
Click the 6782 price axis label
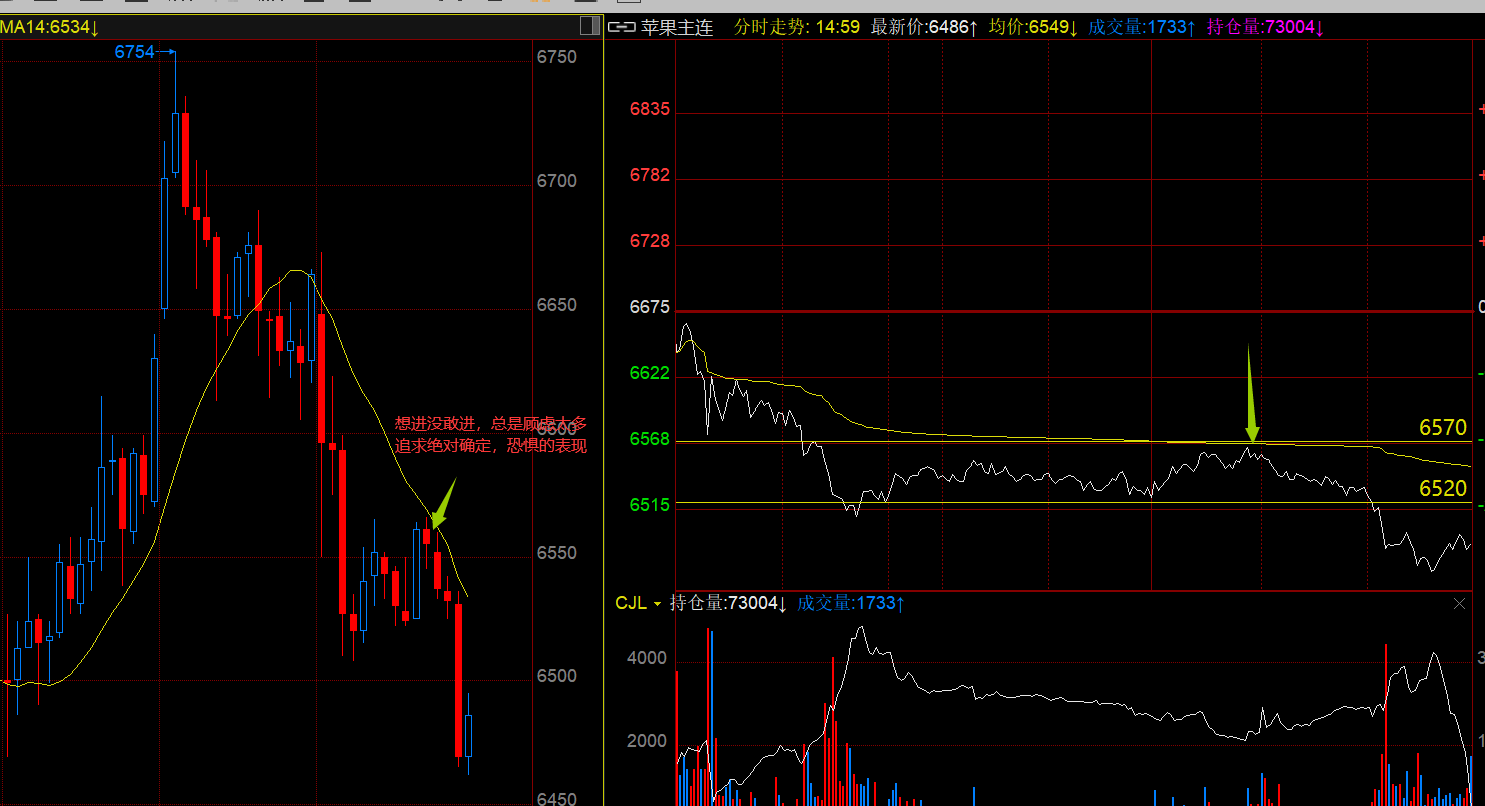pyautogui.click(x=650, y=175)
